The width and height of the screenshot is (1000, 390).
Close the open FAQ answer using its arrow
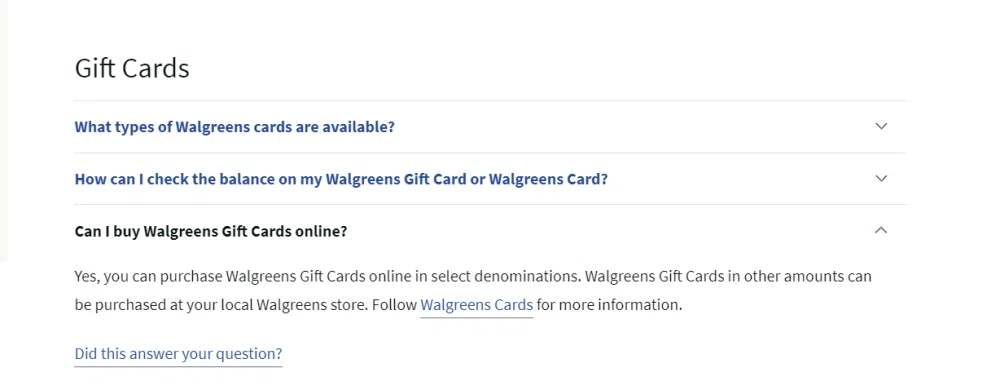tap(881, 230)
